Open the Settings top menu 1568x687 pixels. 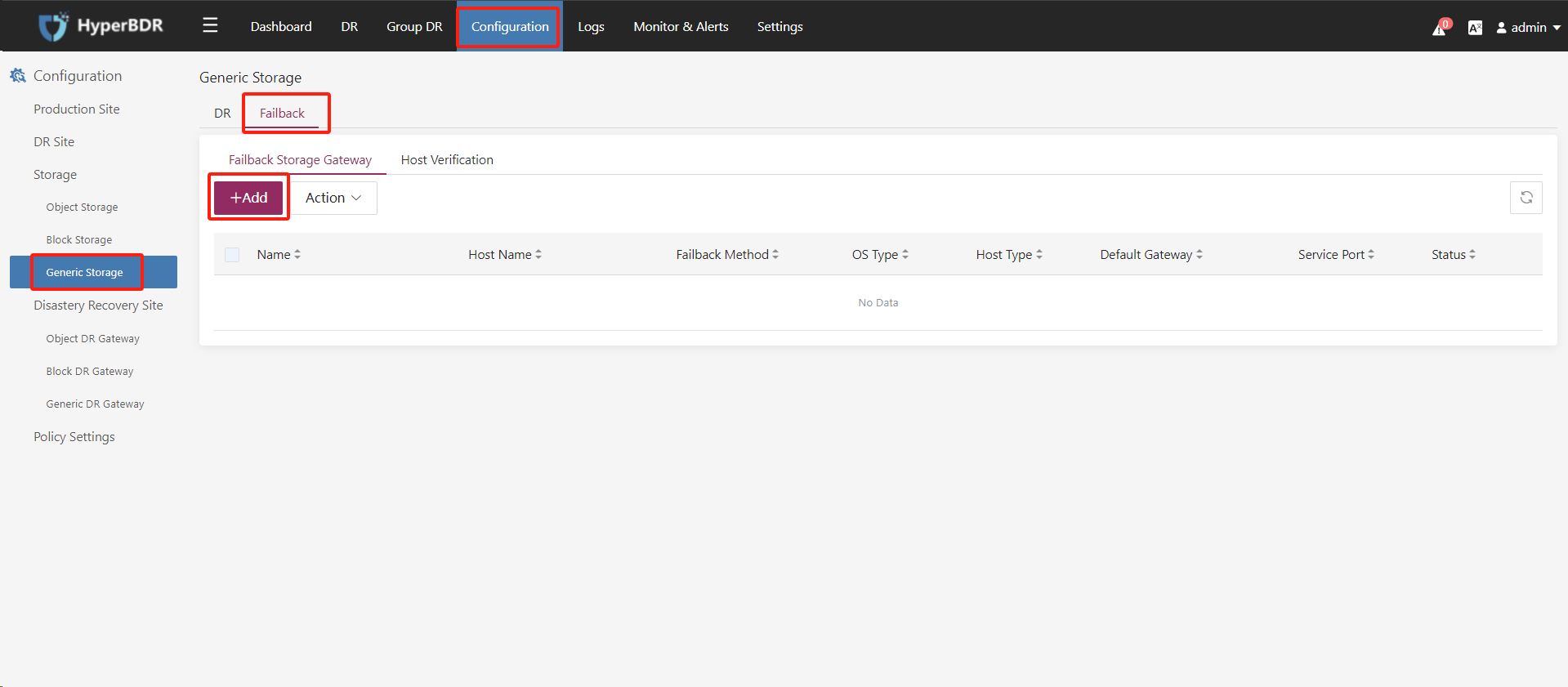click(780, 26)
